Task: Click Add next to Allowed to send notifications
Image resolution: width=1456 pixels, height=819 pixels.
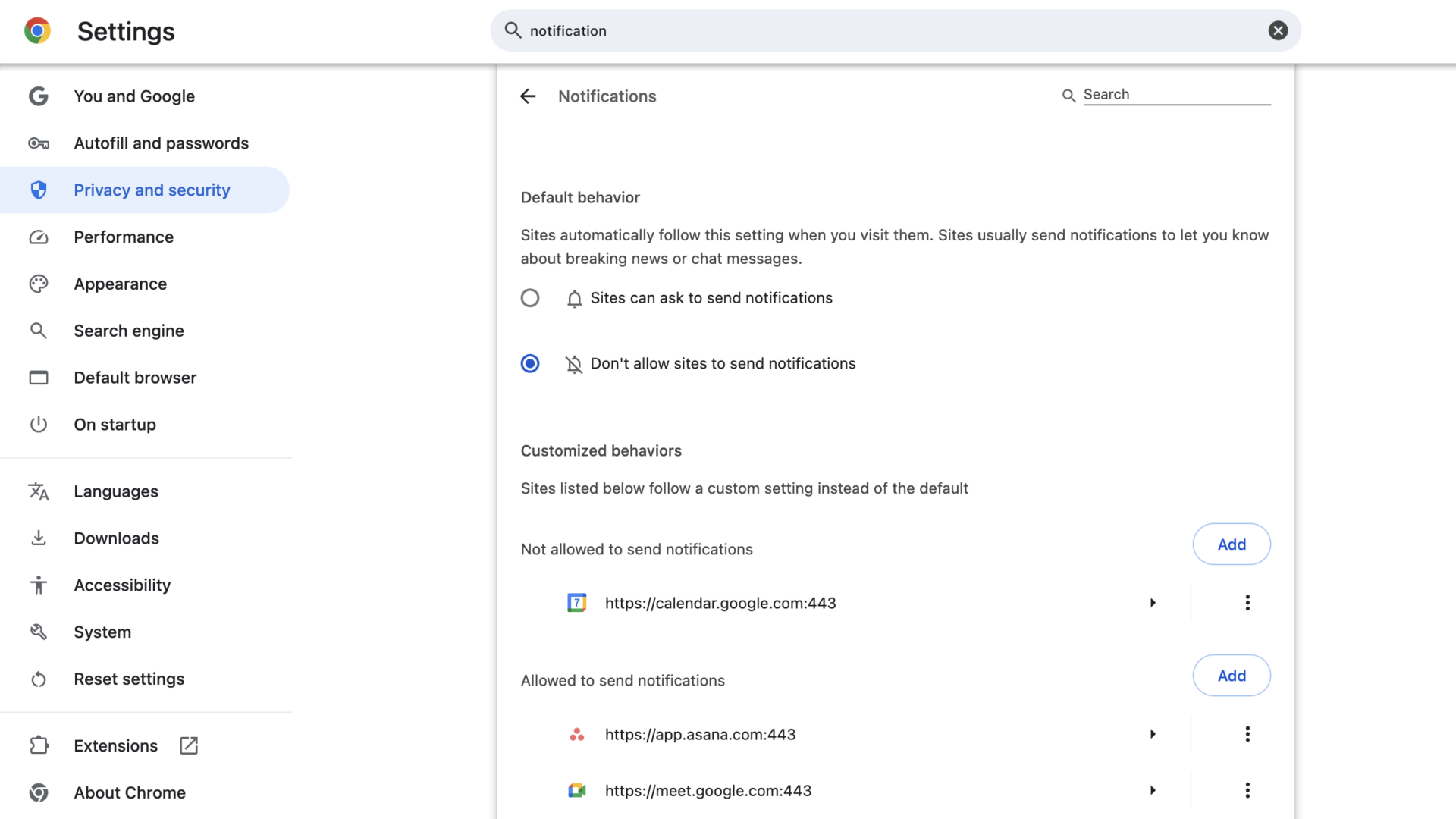Action: point(1231,676)
